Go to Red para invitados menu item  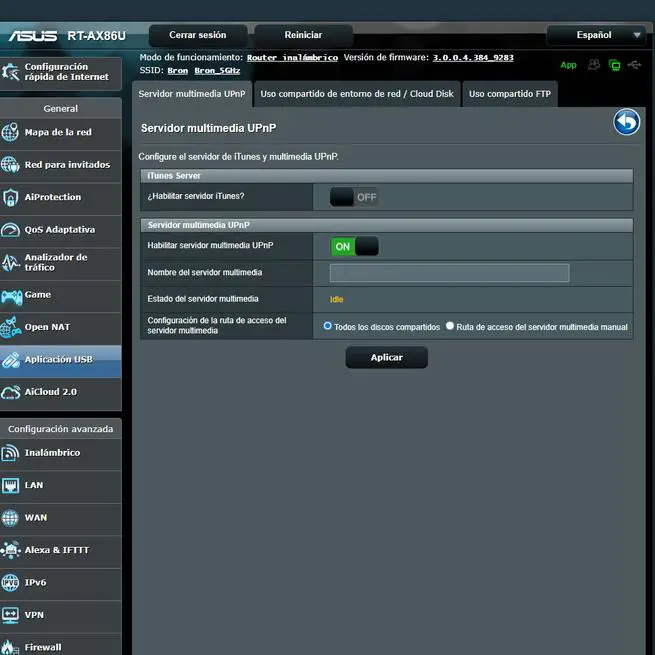pyautogui.click(x=61, y=165)
